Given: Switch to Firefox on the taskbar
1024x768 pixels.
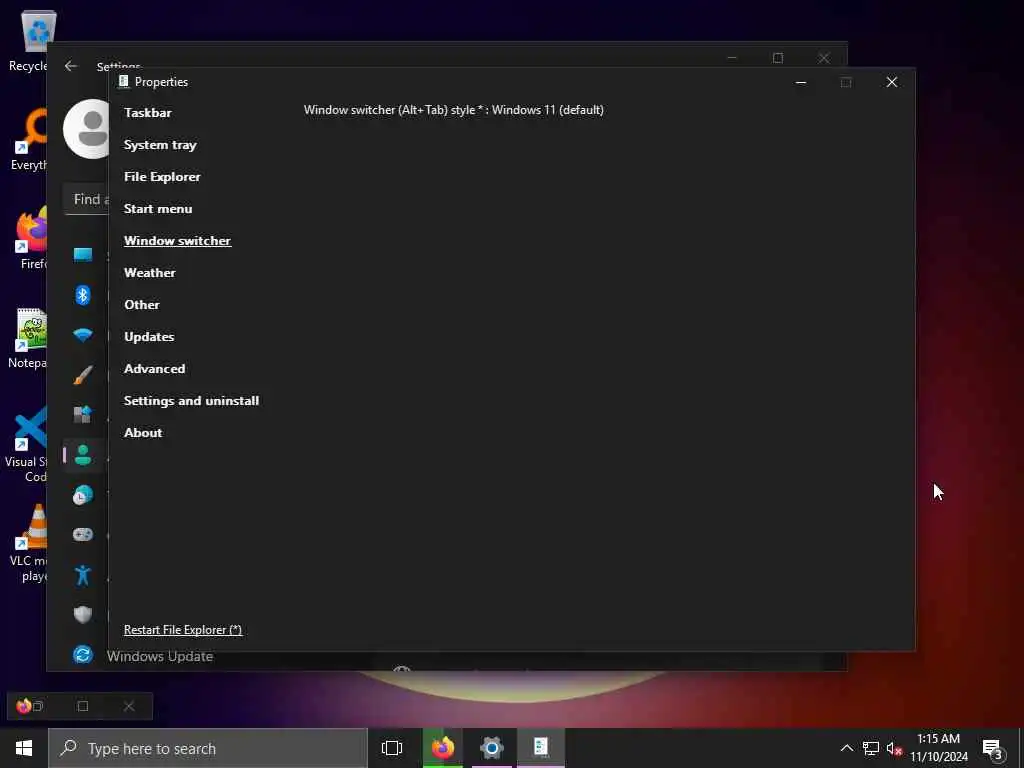Looking at the screenshot, I should click(442, 748).
